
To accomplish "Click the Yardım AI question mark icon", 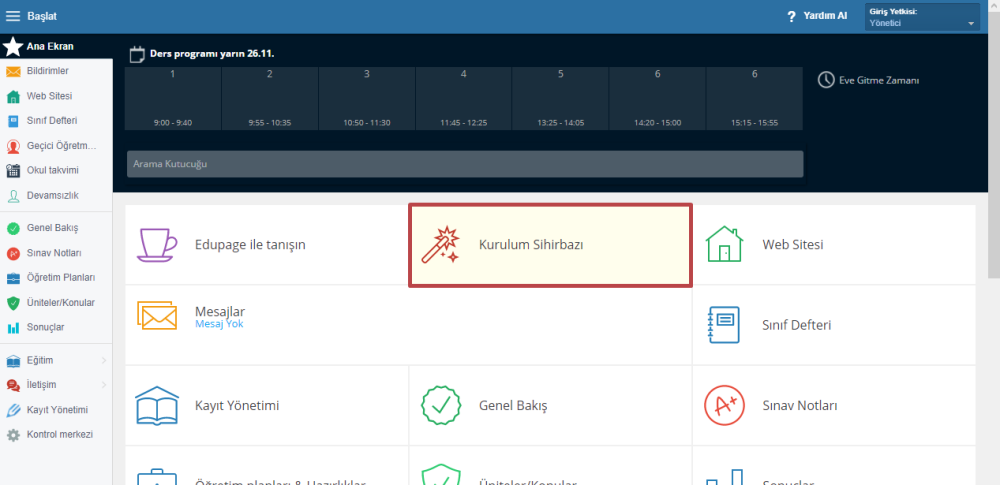I will [x=791, y=17].
